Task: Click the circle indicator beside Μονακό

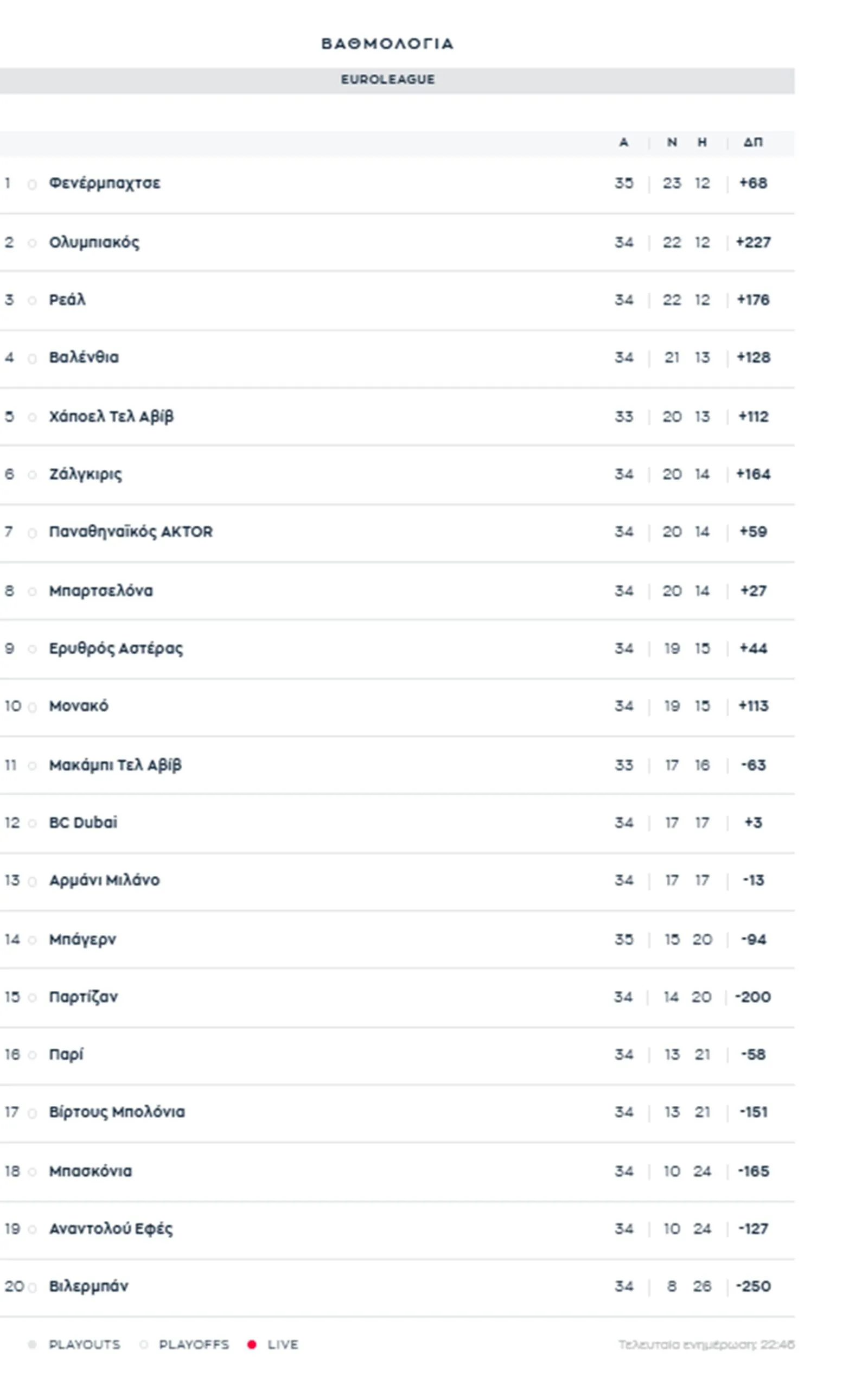Action: click(x=32, y=708)
